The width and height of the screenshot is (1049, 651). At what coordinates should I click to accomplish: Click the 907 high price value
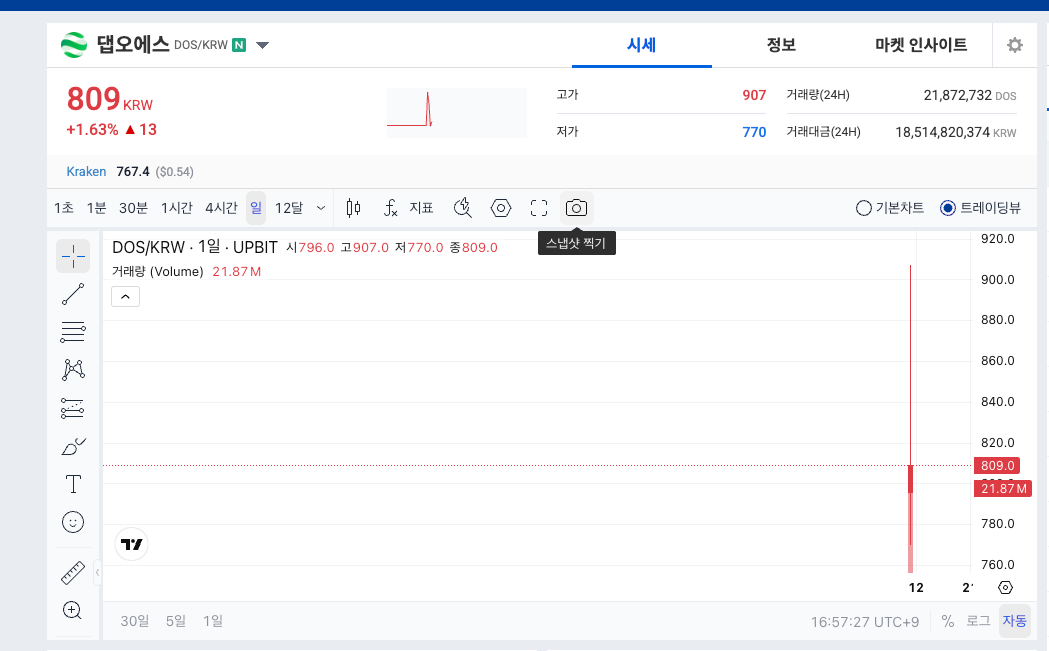click(754, 95)
